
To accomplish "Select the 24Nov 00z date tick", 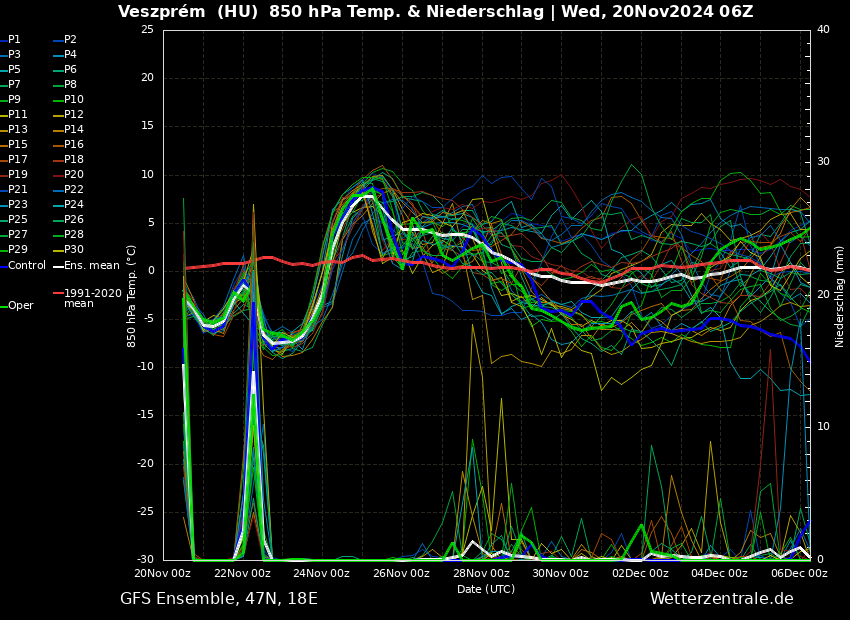I will pos(321,574).
